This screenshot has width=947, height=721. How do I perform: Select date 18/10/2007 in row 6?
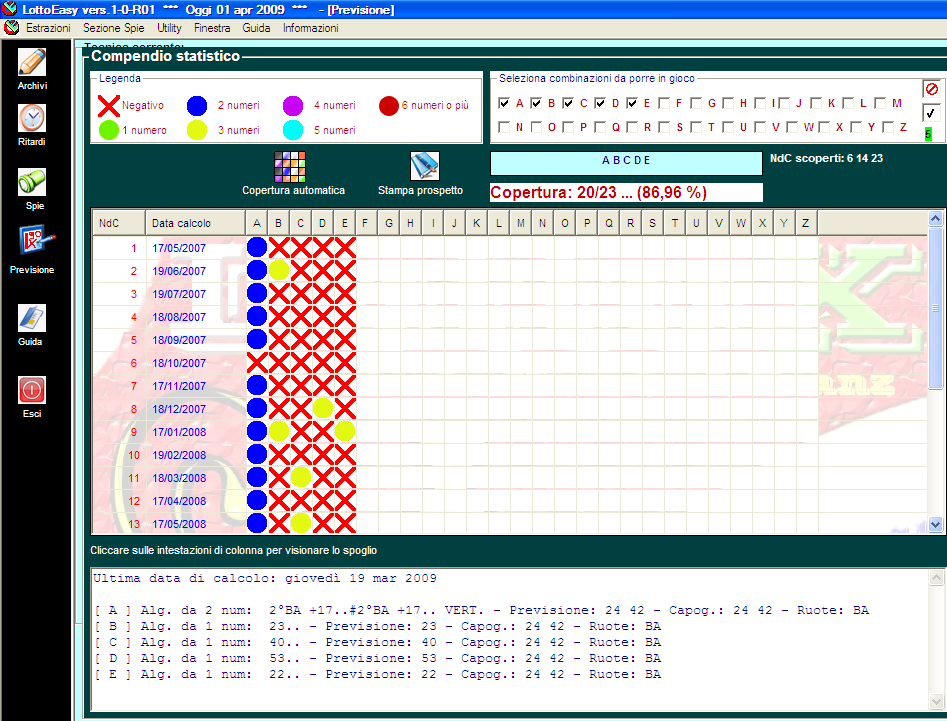pyautogui.click(x=179, y=363)
